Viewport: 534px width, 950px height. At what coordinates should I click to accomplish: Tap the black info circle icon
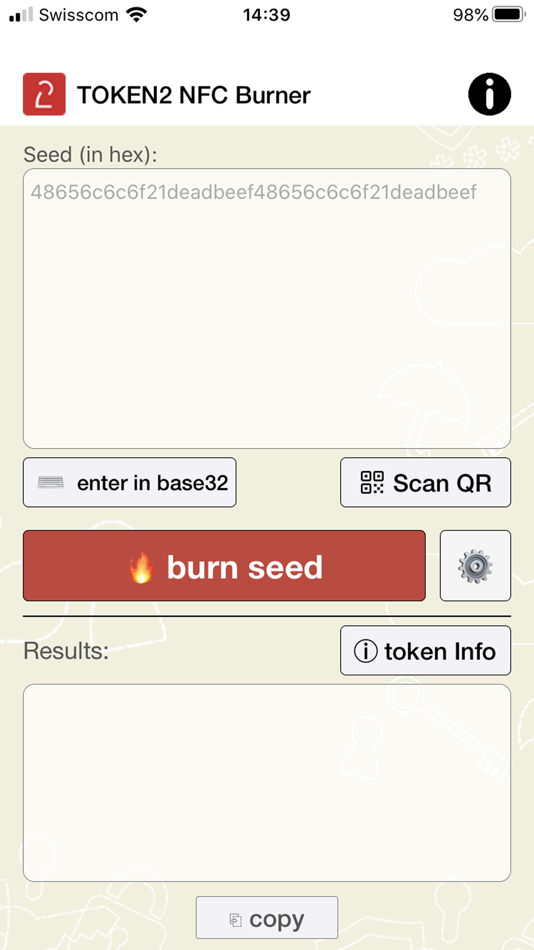(x=489, y=94)
